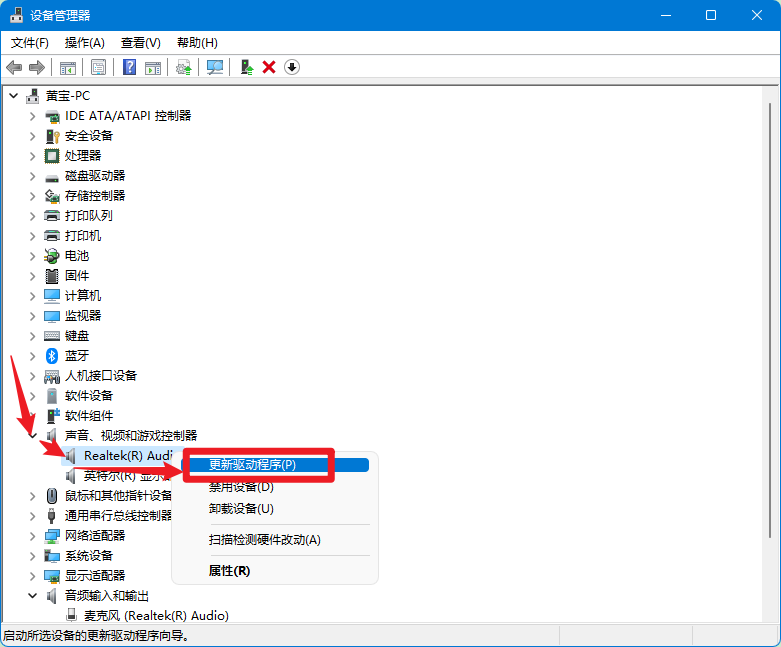Expand the 系统设备 node
Screen dimensions: 781x647
(32, 556)
